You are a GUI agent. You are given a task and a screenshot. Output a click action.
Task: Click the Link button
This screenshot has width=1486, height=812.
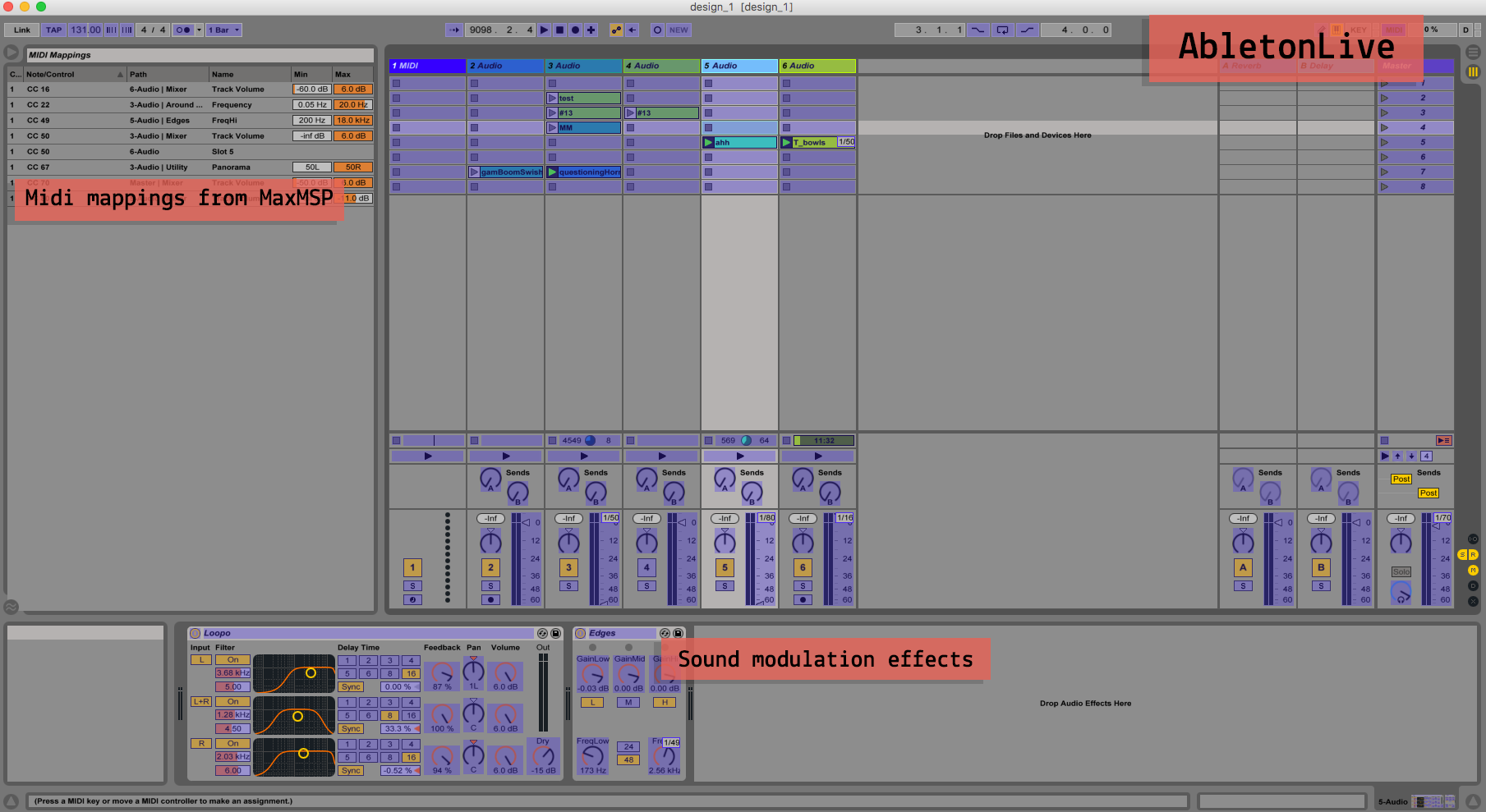(x=22, y=30)
